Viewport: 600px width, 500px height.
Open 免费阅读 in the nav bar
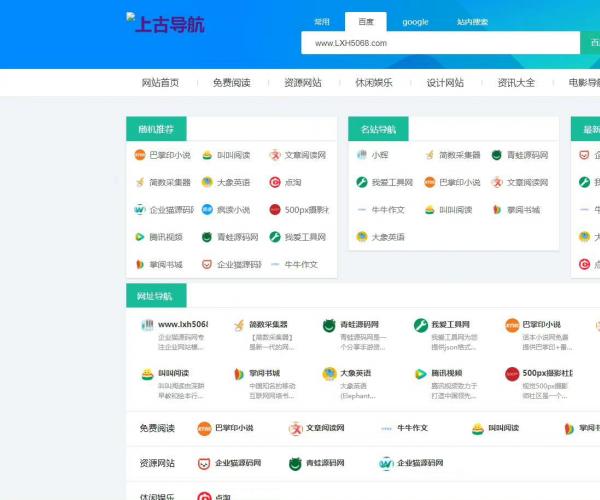click(232, 83)
